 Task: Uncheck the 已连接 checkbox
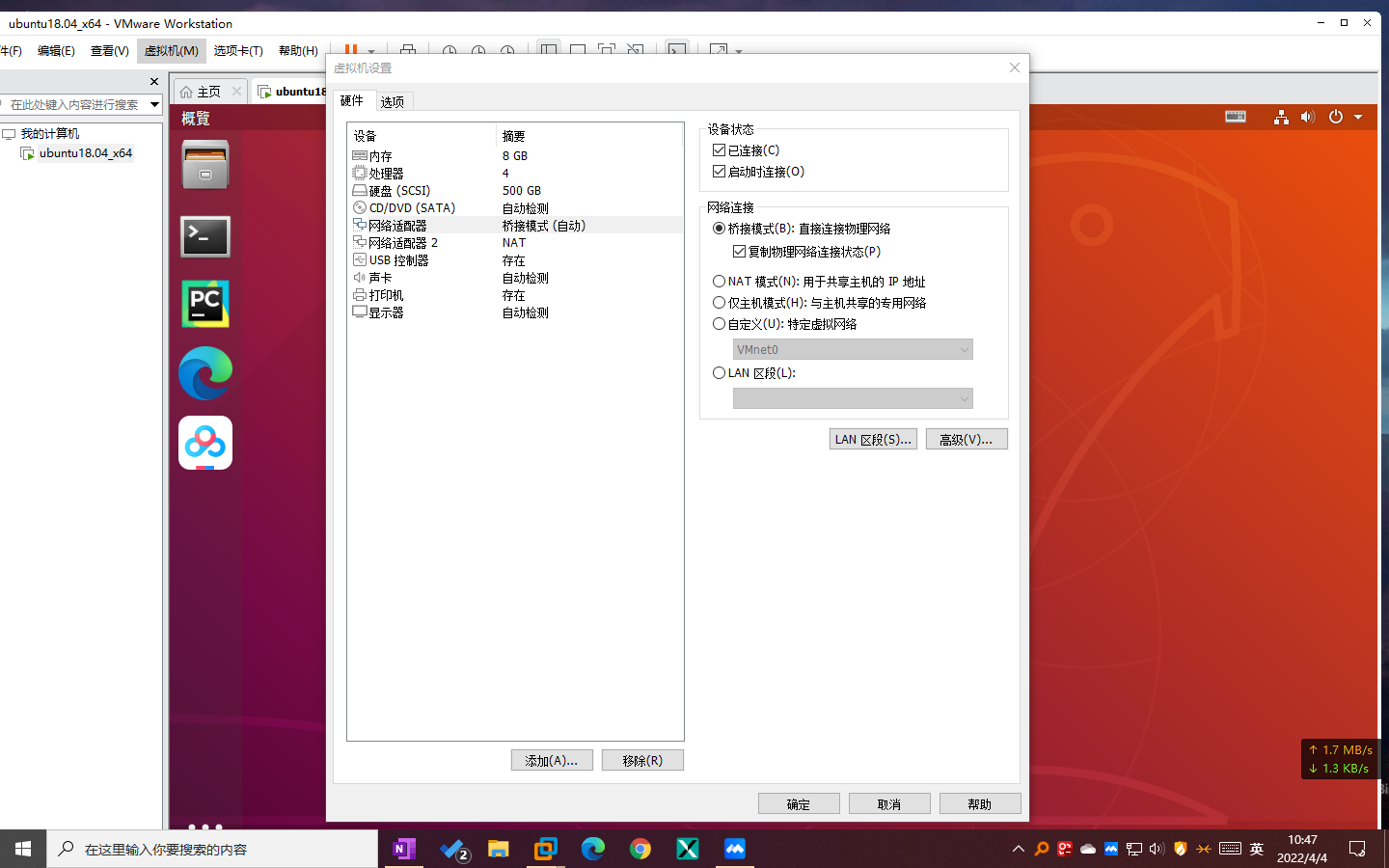(x=719, y=149)
